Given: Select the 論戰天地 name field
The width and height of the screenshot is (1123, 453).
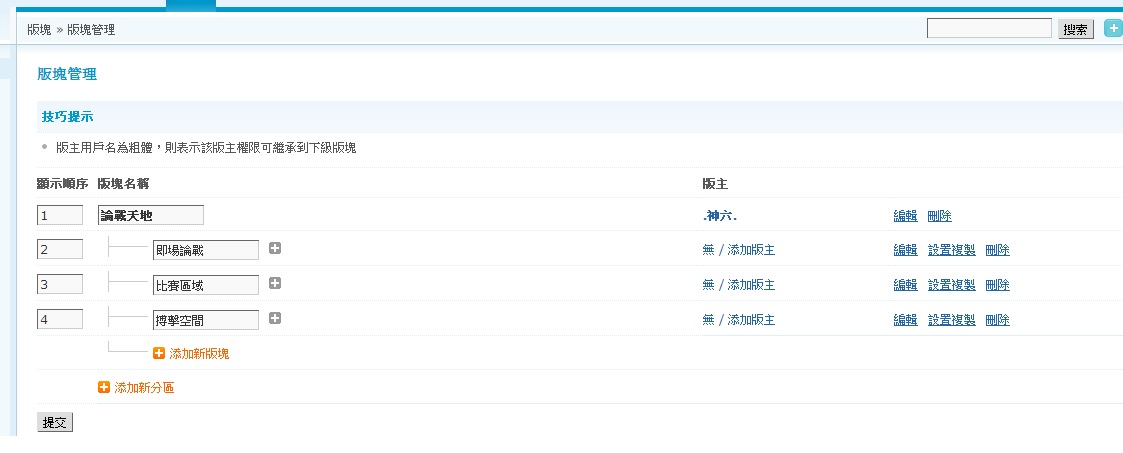Looking at the screenshot, I should point(150,215).
